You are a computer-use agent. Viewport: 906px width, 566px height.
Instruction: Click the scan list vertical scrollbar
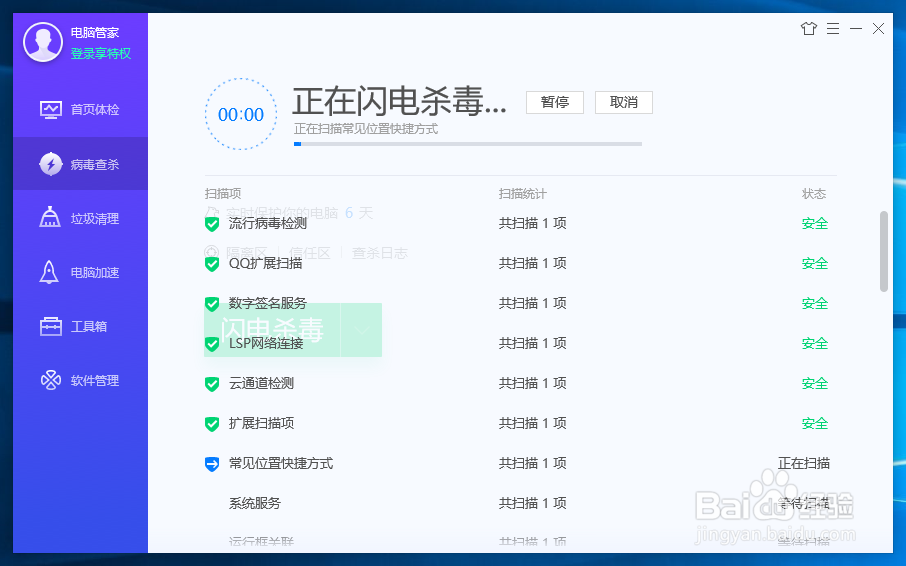(x=883, y=251)
